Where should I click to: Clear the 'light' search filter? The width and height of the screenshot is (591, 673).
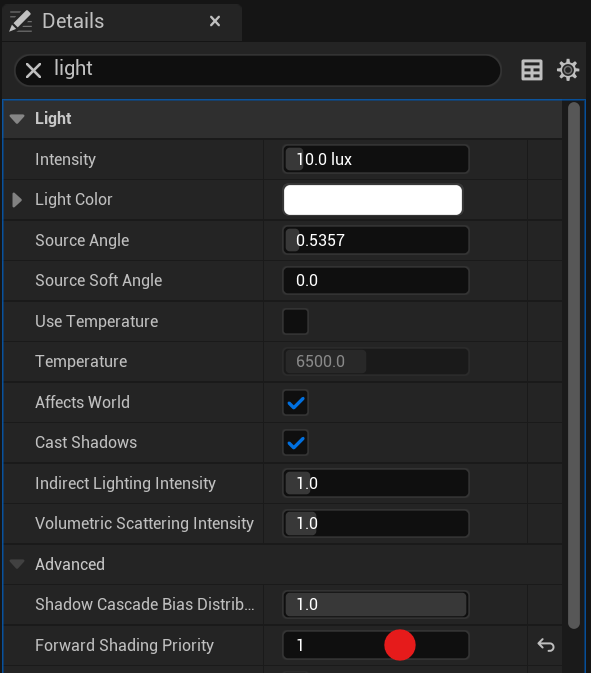pyautogui.click(x=33, y=70)
